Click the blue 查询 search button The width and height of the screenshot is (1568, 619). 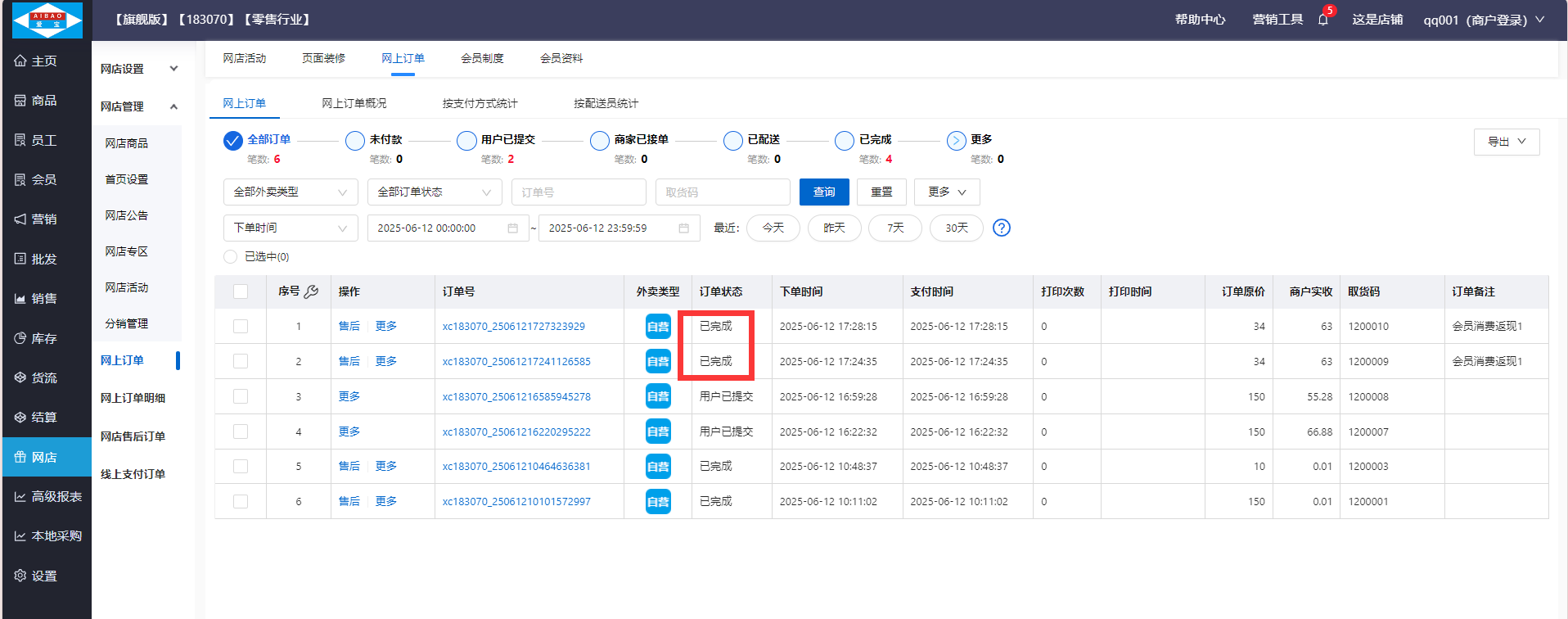823,192
